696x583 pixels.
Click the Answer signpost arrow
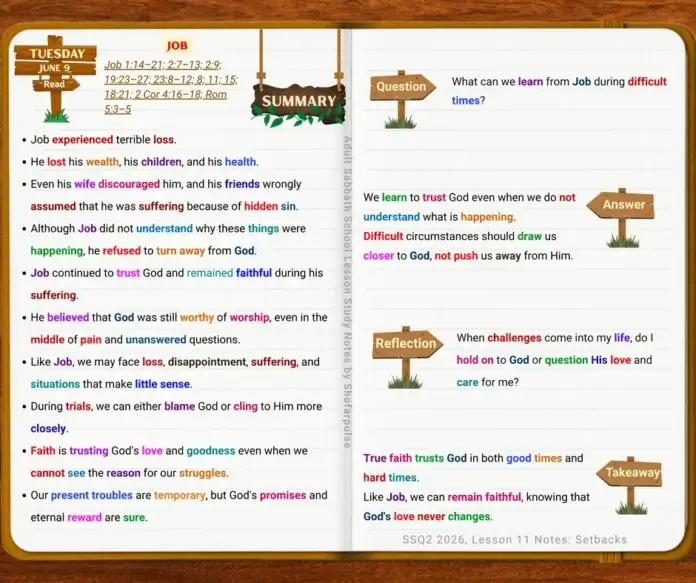pyautogui.click(x=621, y=205)
